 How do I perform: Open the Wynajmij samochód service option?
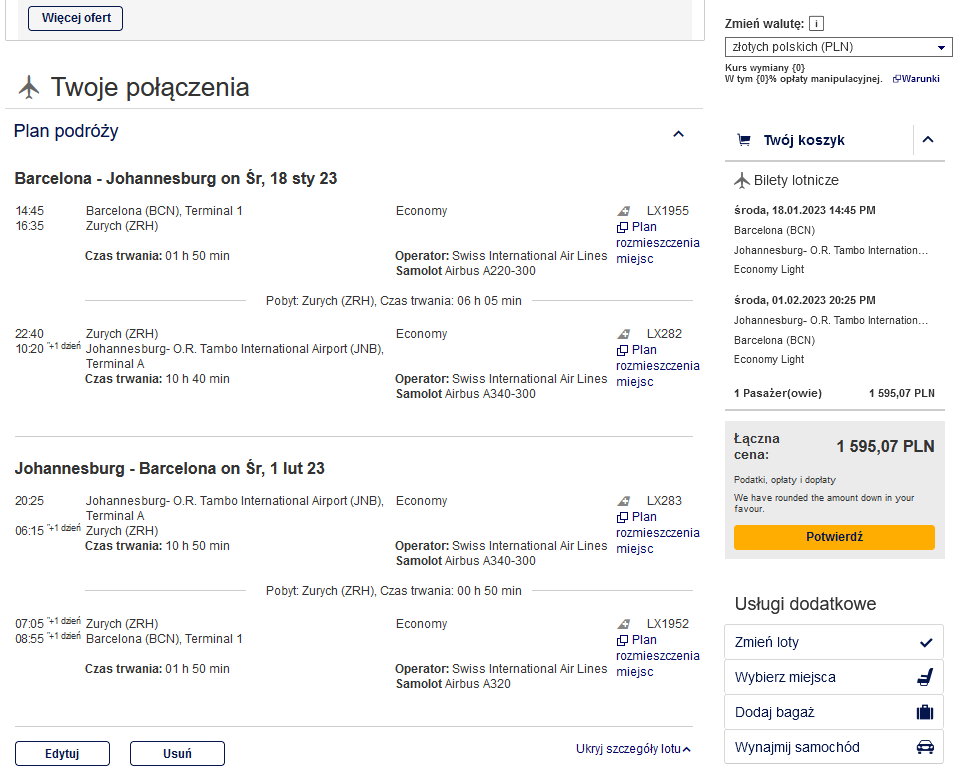coord(834,747)
